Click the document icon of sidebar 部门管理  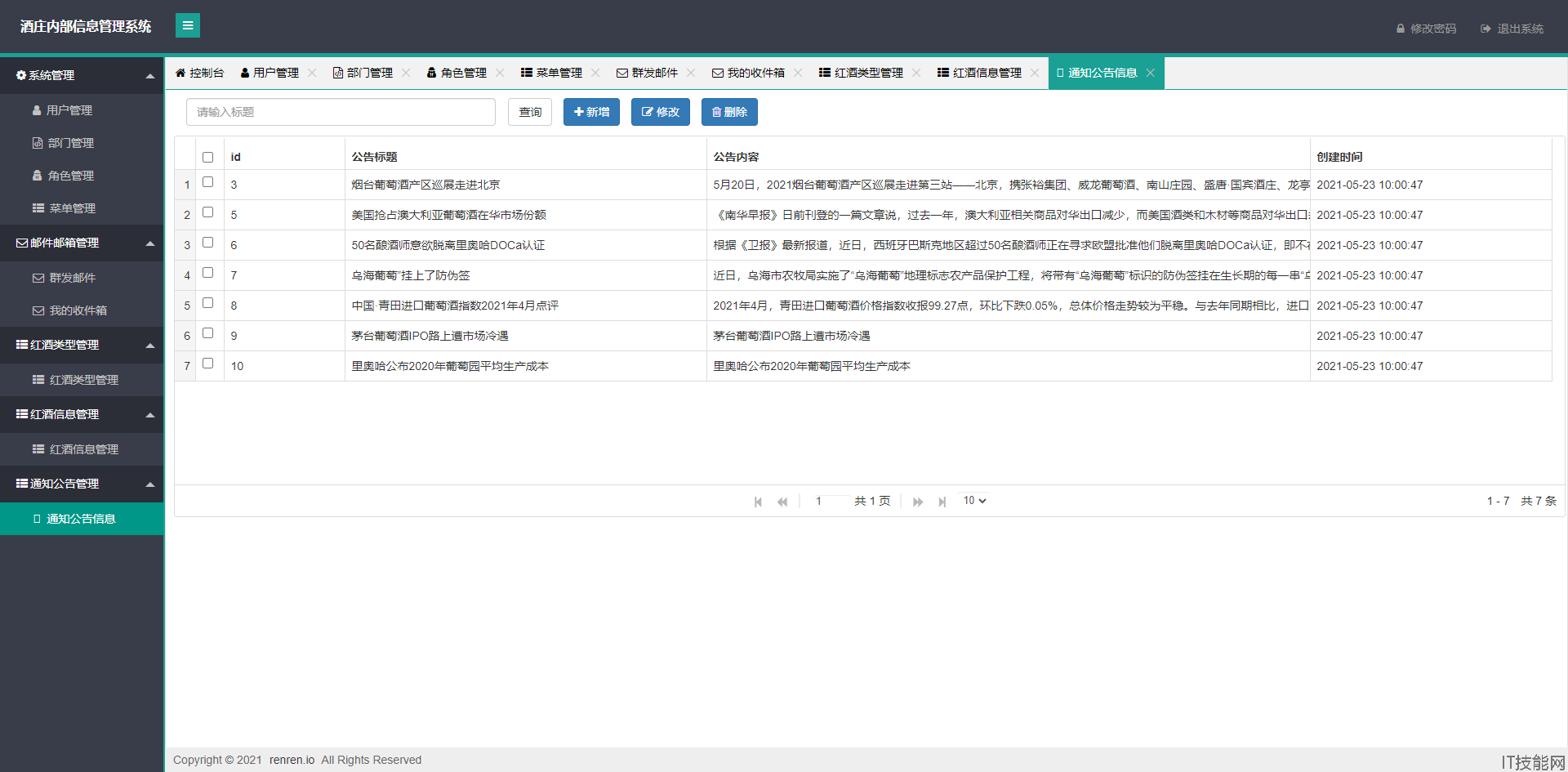pos(38,143)
